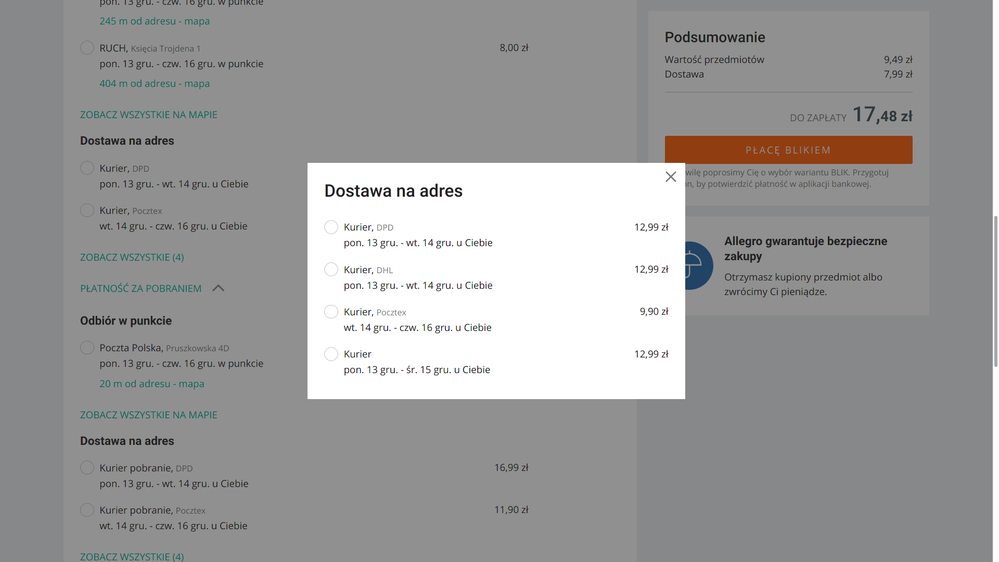Click Dostawa 7,99 zł value
The width and height of the screenshot is (999, 562).
click(x=898, y=75)
